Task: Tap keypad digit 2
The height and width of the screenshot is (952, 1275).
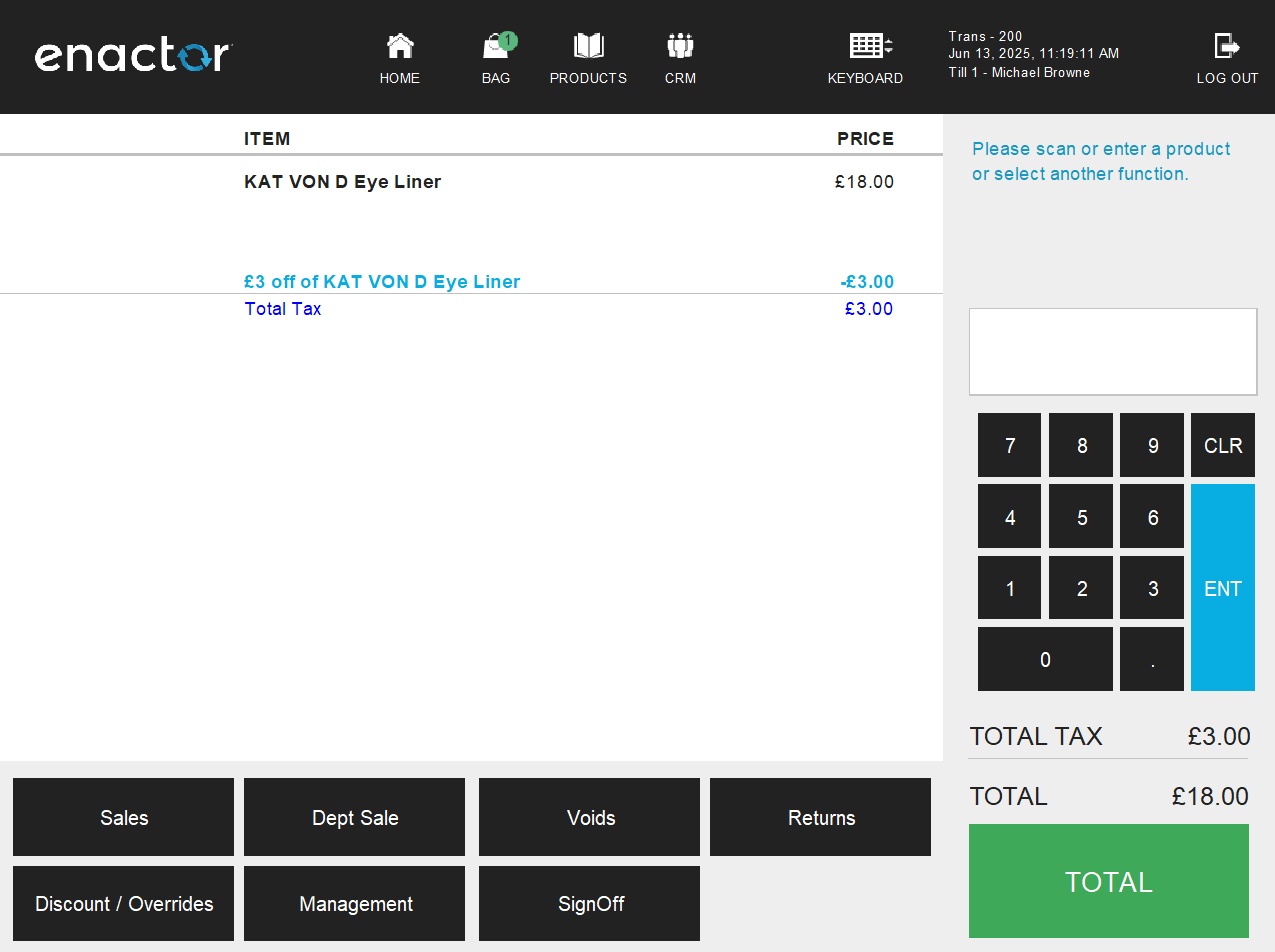Action: point(1081,588)
